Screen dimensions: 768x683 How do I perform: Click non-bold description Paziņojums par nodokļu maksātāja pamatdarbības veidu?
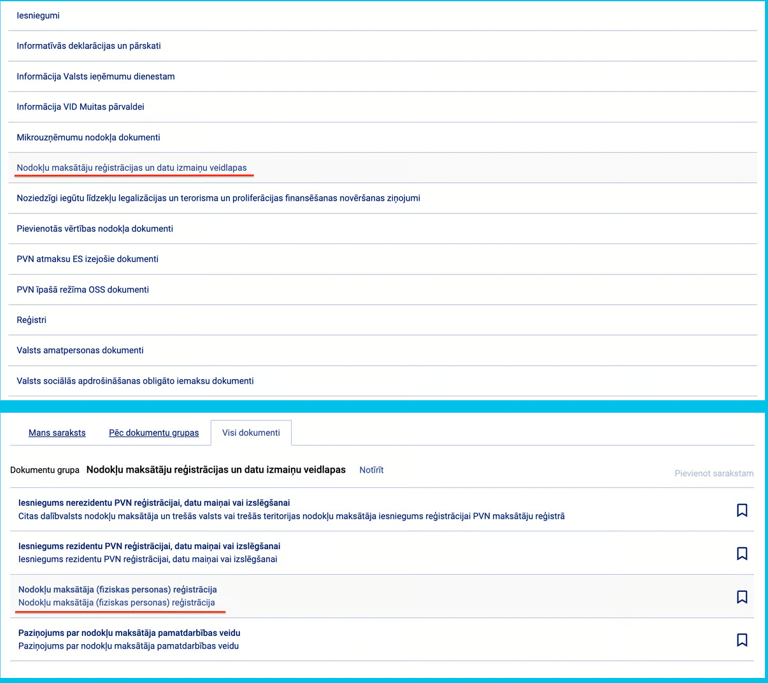tap(128, 646)
